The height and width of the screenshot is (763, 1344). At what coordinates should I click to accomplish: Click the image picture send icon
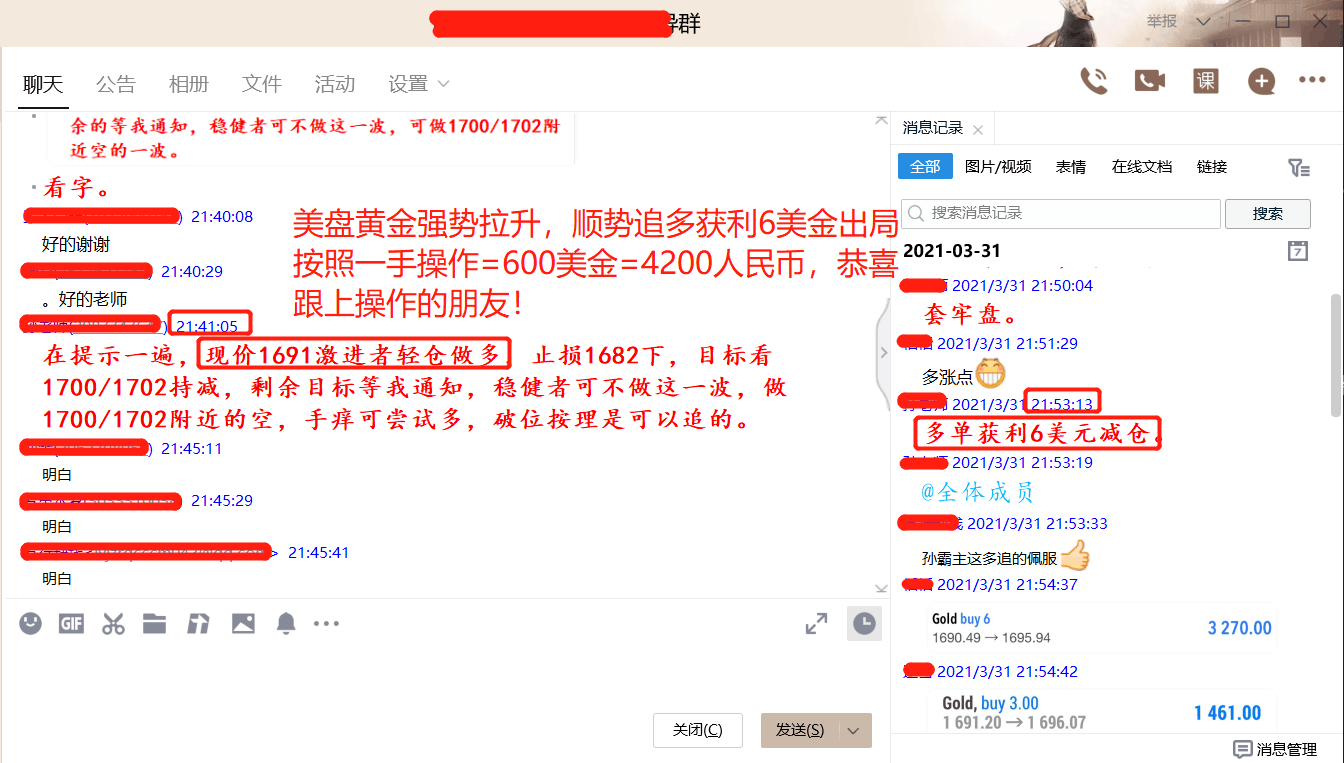click(x=243, y=624)
